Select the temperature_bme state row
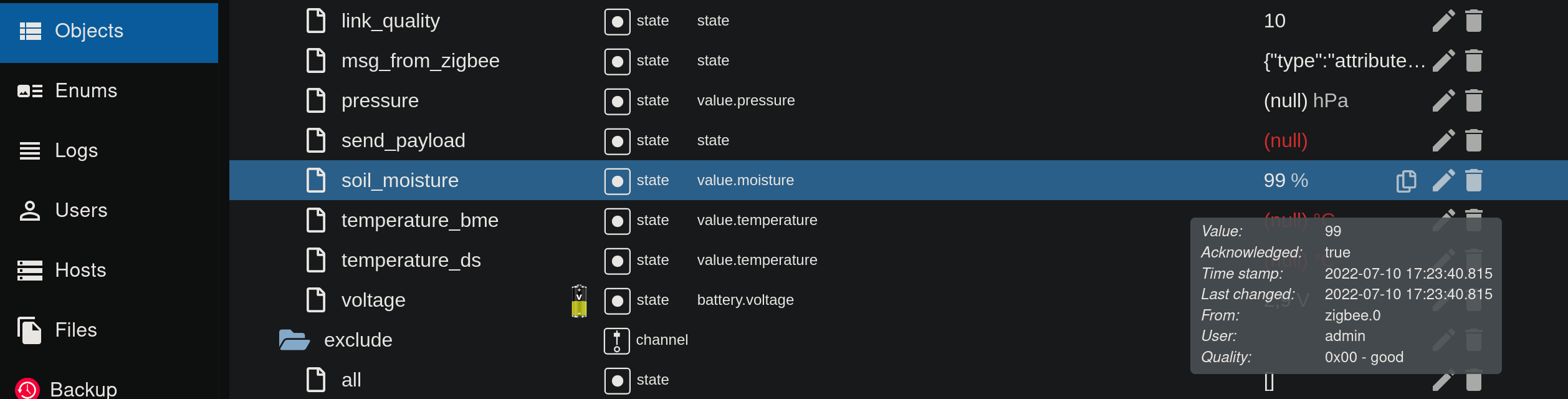This screenshot has height=399, width=1568. tap(419, 220)
